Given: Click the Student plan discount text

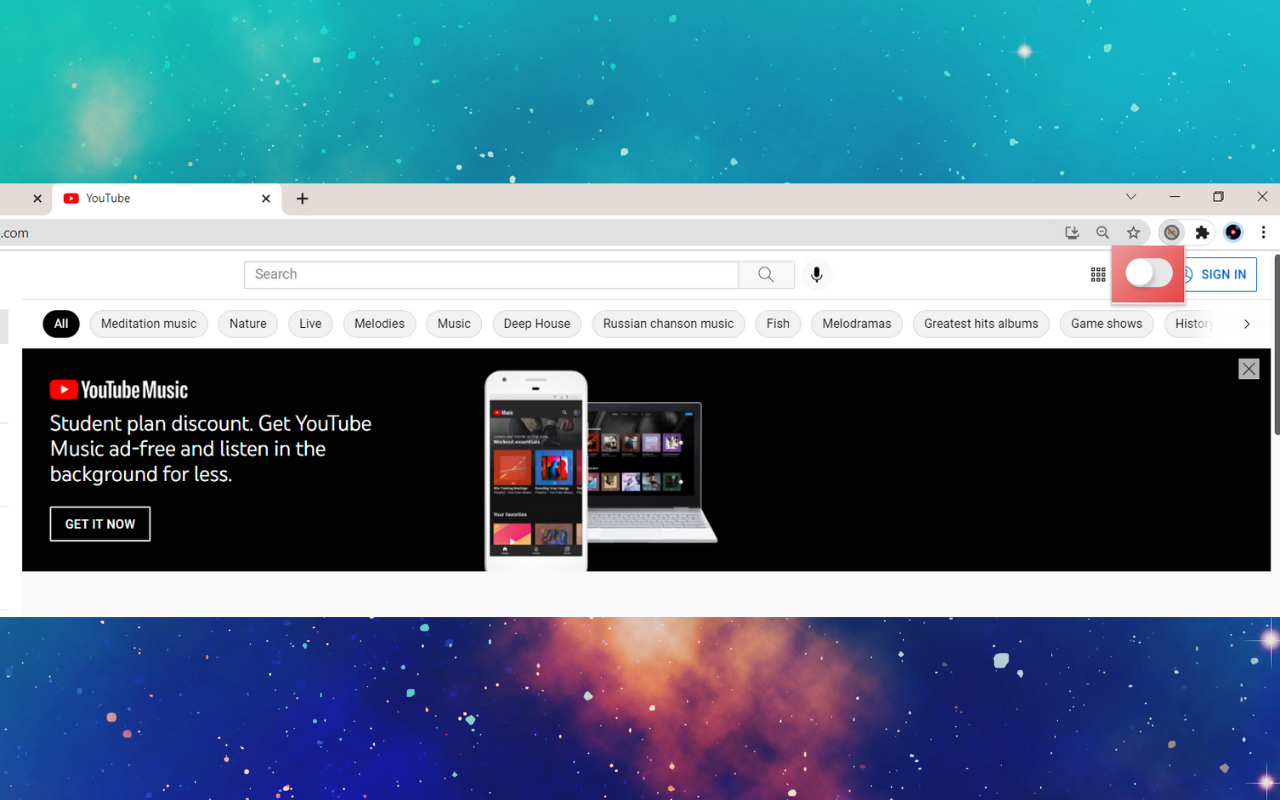Looking at the screenshot, I should click(211, 449).
